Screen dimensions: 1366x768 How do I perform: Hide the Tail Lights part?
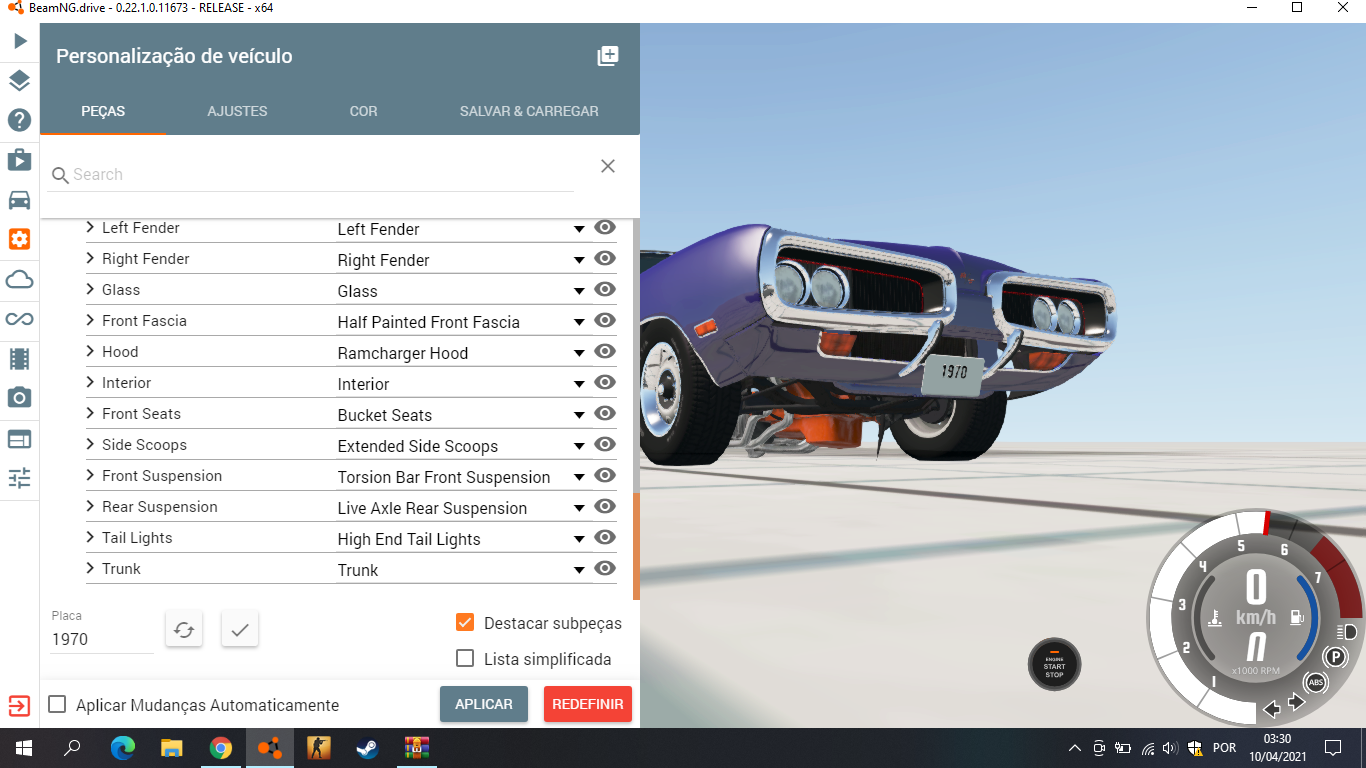pyautogui.click(x=604, y=537)
